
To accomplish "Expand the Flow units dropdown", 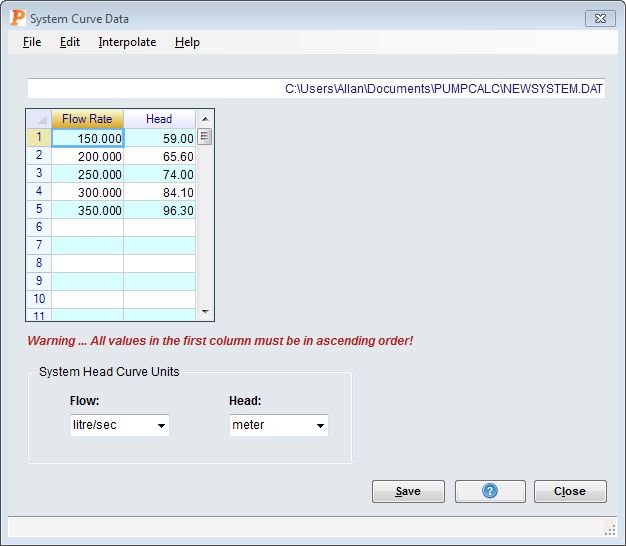I will 161,425.
